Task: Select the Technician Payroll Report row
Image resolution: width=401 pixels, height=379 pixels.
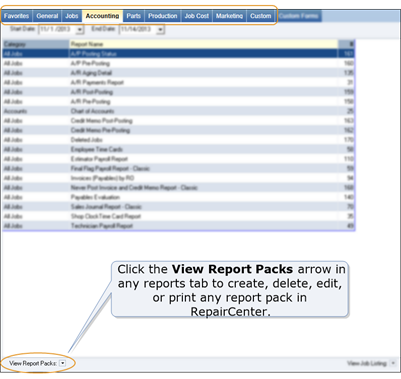Action: click(x=178, y=226)
